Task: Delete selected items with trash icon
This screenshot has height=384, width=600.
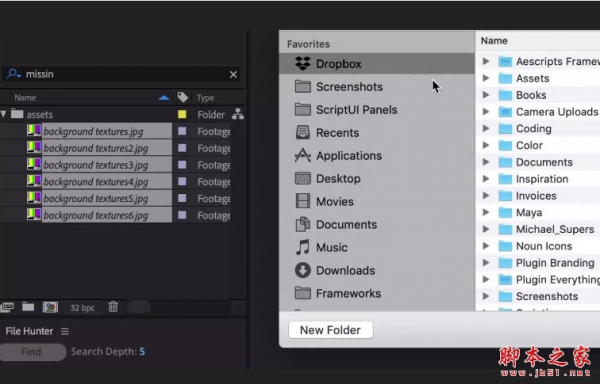Action: point(113,307)
